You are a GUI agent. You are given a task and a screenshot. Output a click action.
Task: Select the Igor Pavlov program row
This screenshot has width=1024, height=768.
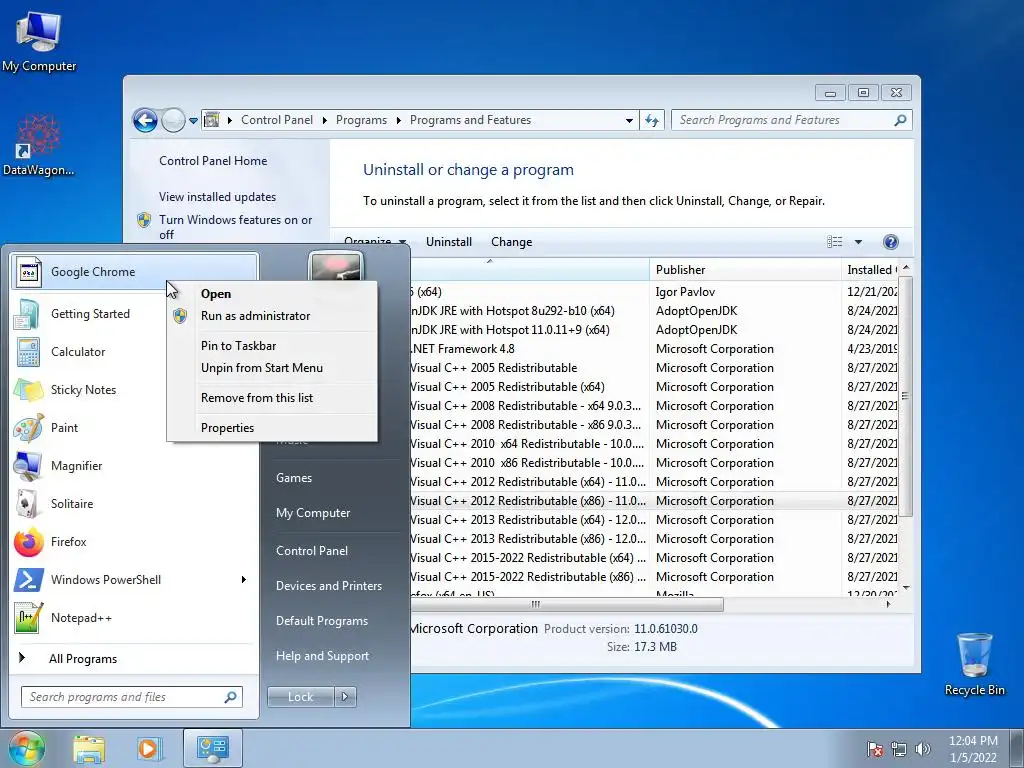click(653, 293)
